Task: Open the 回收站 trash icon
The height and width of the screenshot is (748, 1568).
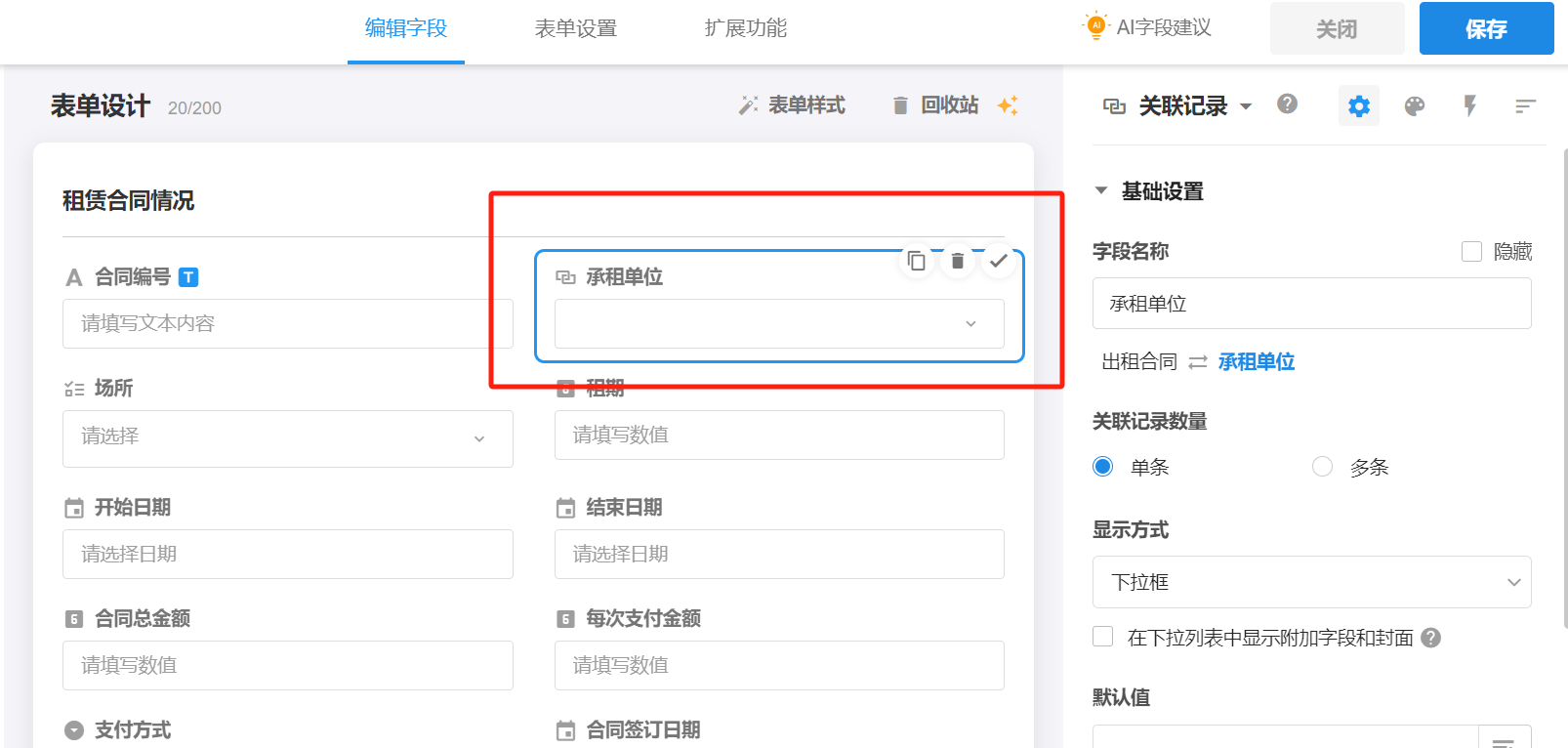Action: point(900,105)
